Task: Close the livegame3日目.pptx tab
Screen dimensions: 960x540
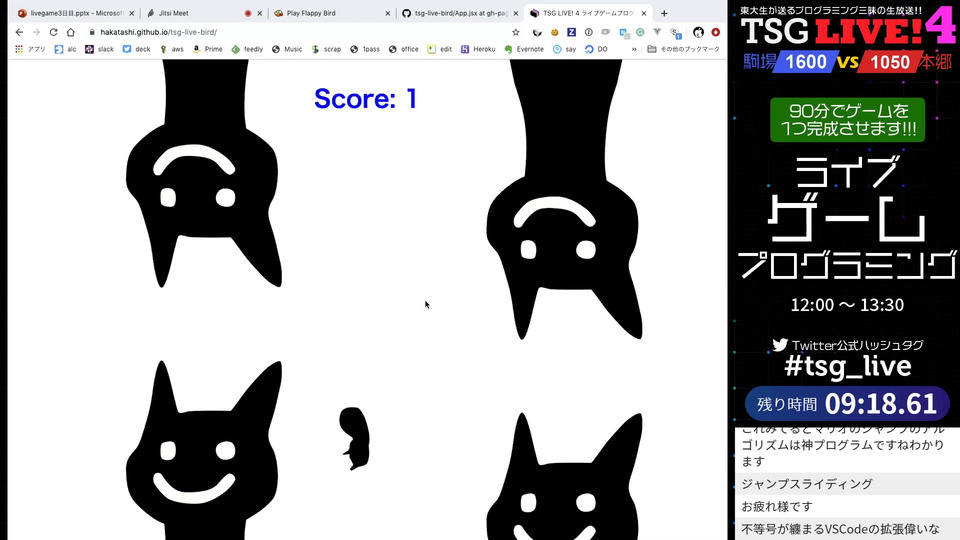Action: [132, 13]
